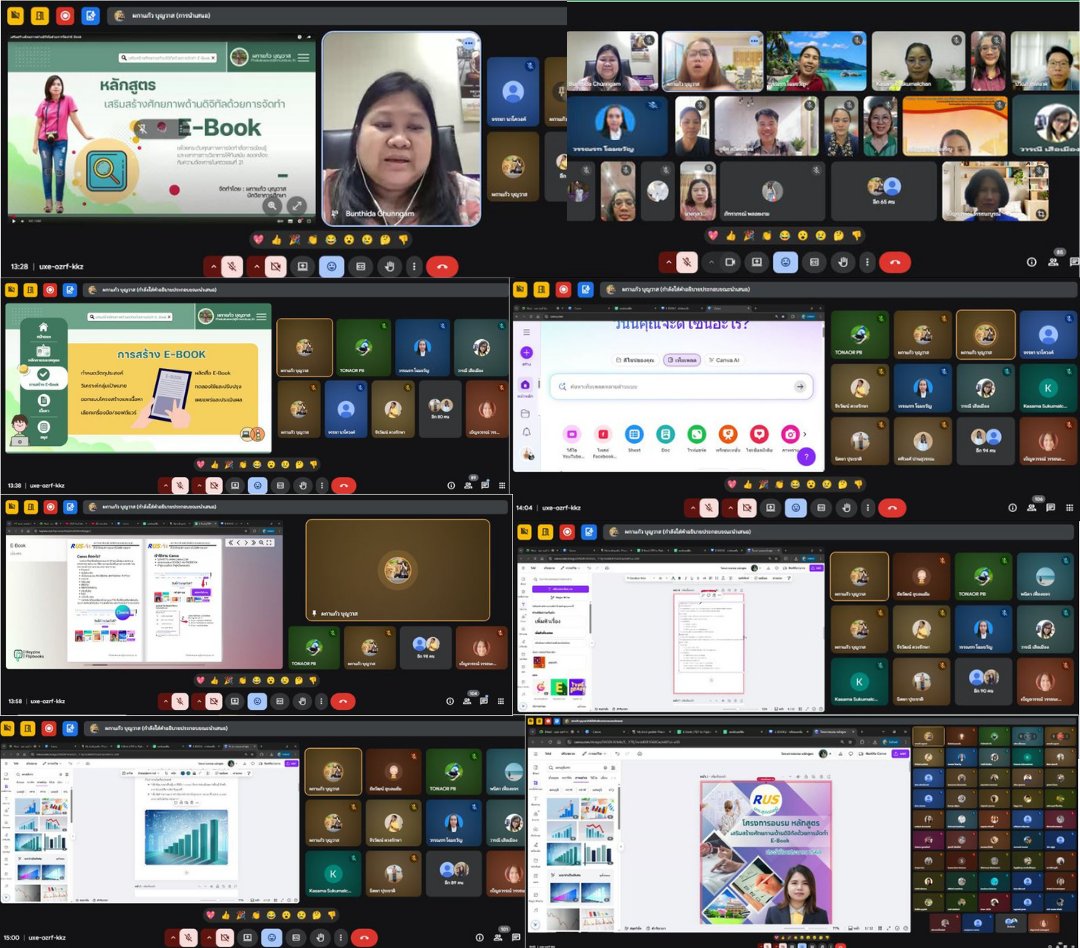Select the Sheet shortcut in Canva
The image size is (1080, 948).
tap(634, 434)
